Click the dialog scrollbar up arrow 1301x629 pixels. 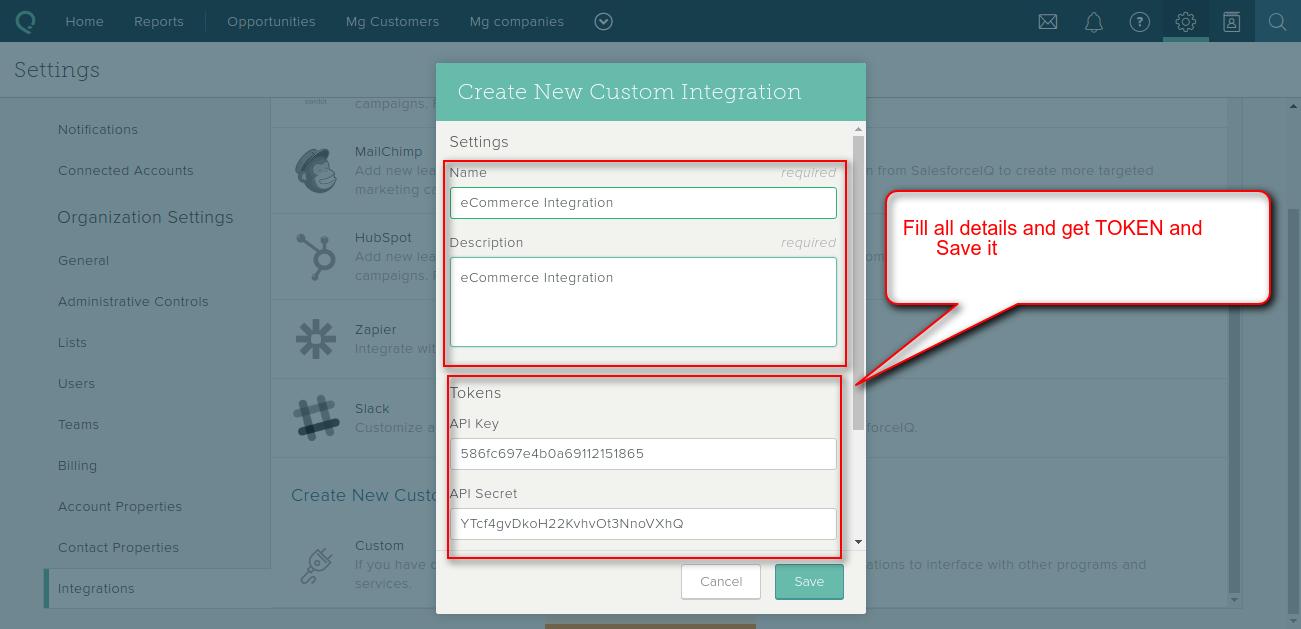coord(858,129)
